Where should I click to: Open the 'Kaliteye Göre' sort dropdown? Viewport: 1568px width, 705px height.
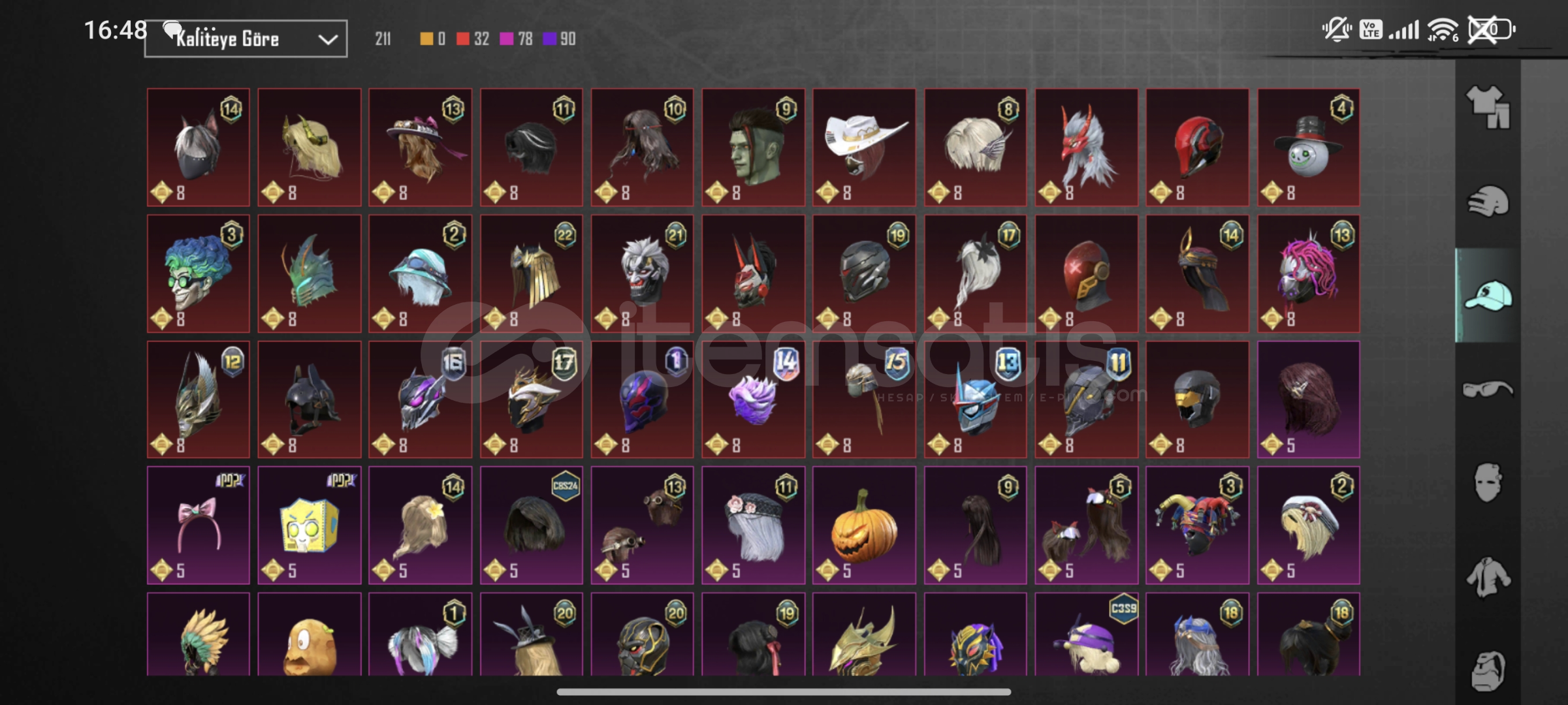(x=246, y=39)
